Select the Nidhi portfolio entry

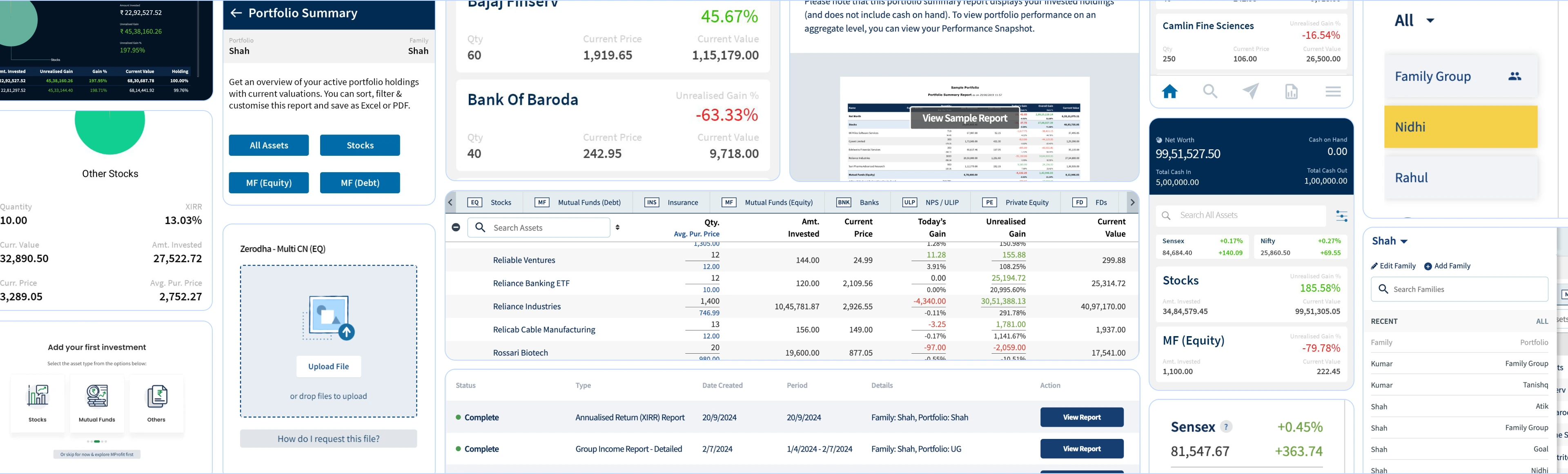[1461, 127]
